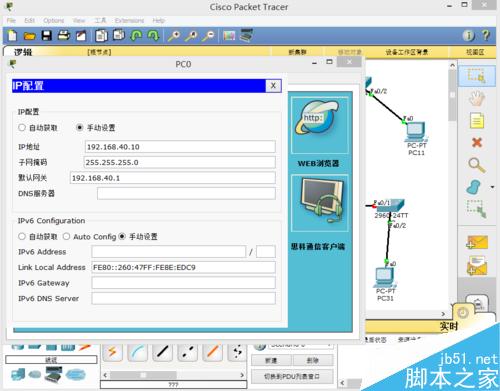Pick the orange fiber cable
The image size is (500, 391).
tap(212, 352)
